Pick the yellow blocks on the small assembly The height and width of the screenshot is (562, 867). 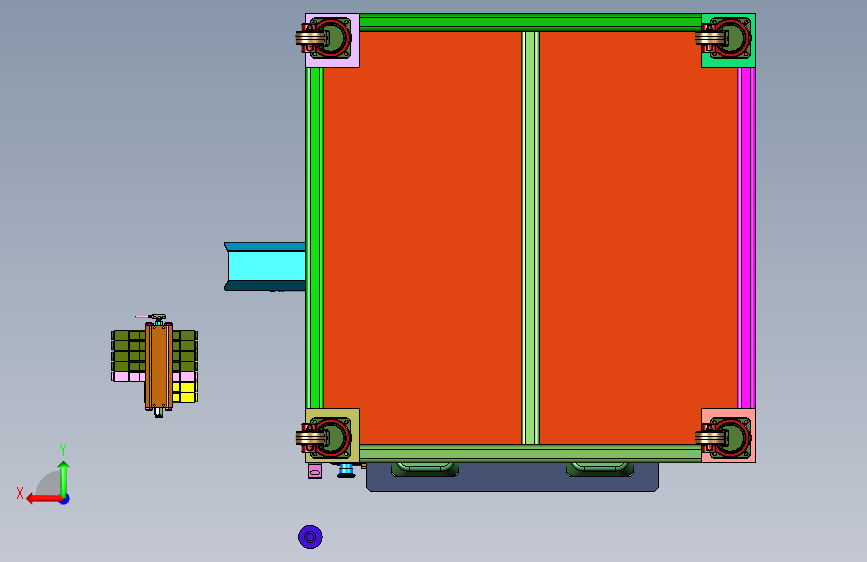pos(186,392)
